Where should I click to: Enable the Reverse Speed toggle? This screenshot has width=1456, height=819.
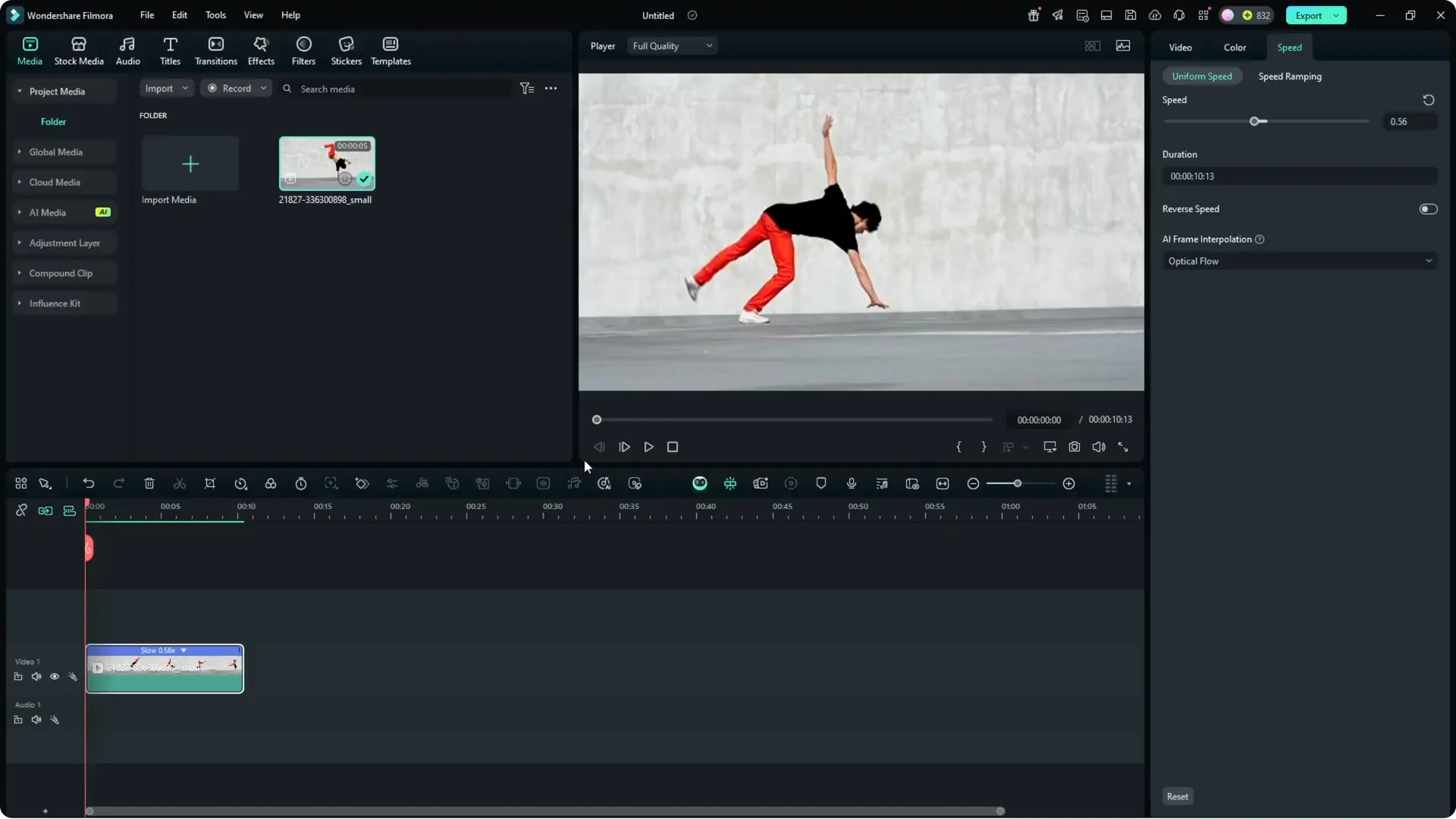(1429, 209)
